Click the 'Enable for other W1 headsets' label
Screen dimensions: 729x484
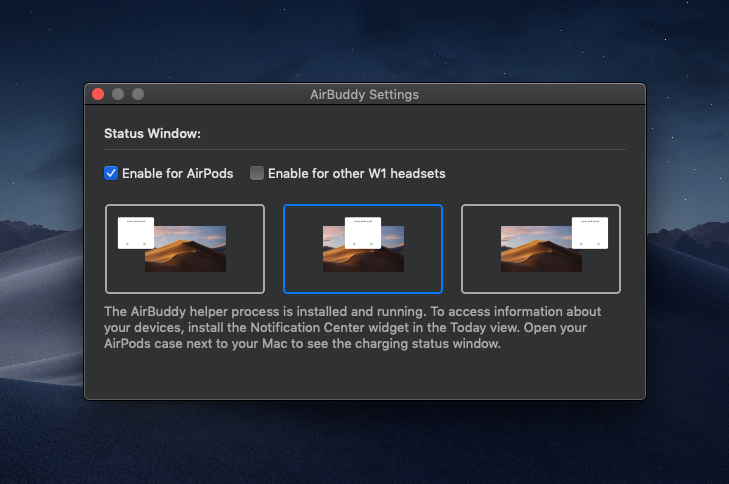[x=357, y=173]
